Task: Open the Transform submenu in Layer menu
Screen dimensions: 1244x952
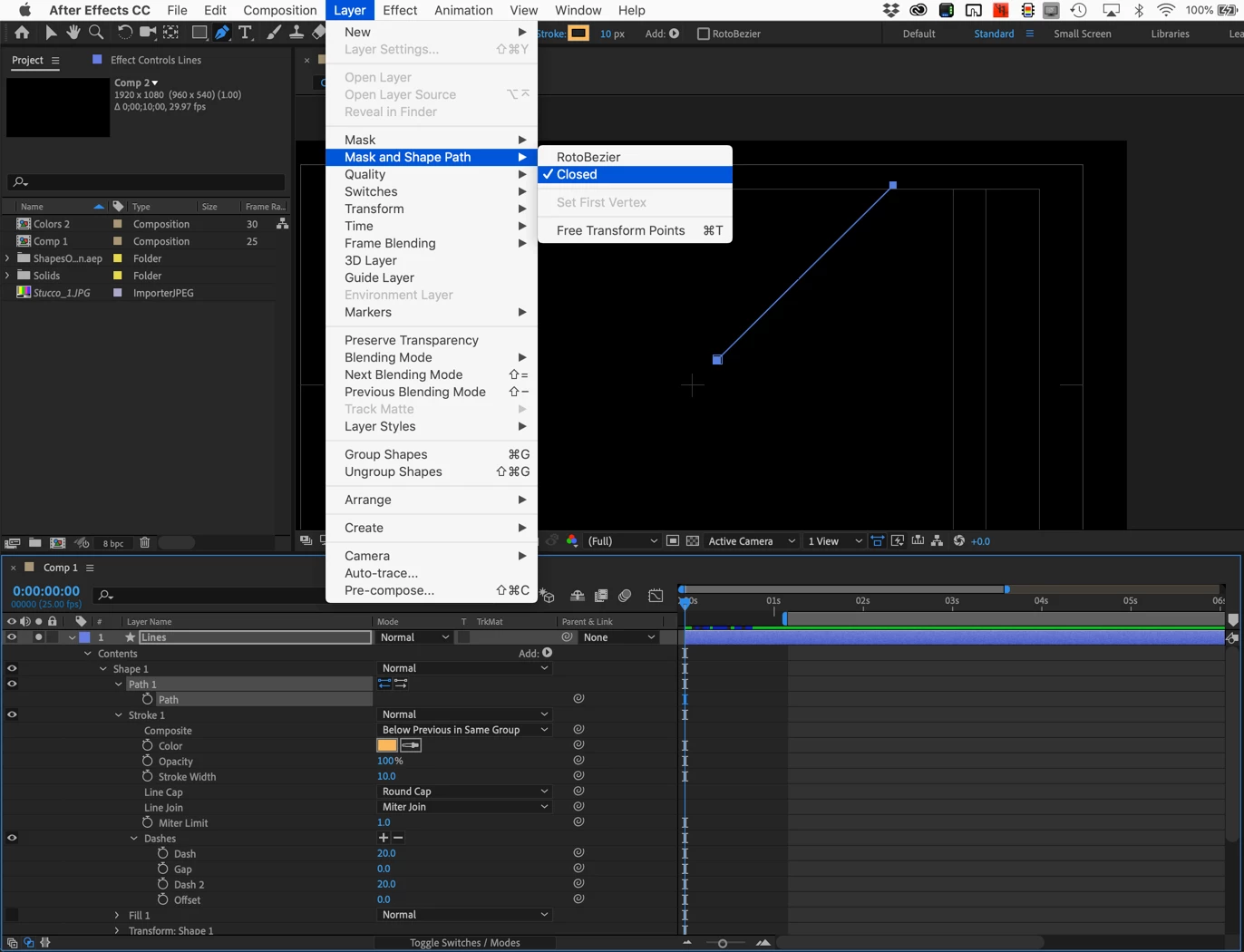Action: [432, 209]
